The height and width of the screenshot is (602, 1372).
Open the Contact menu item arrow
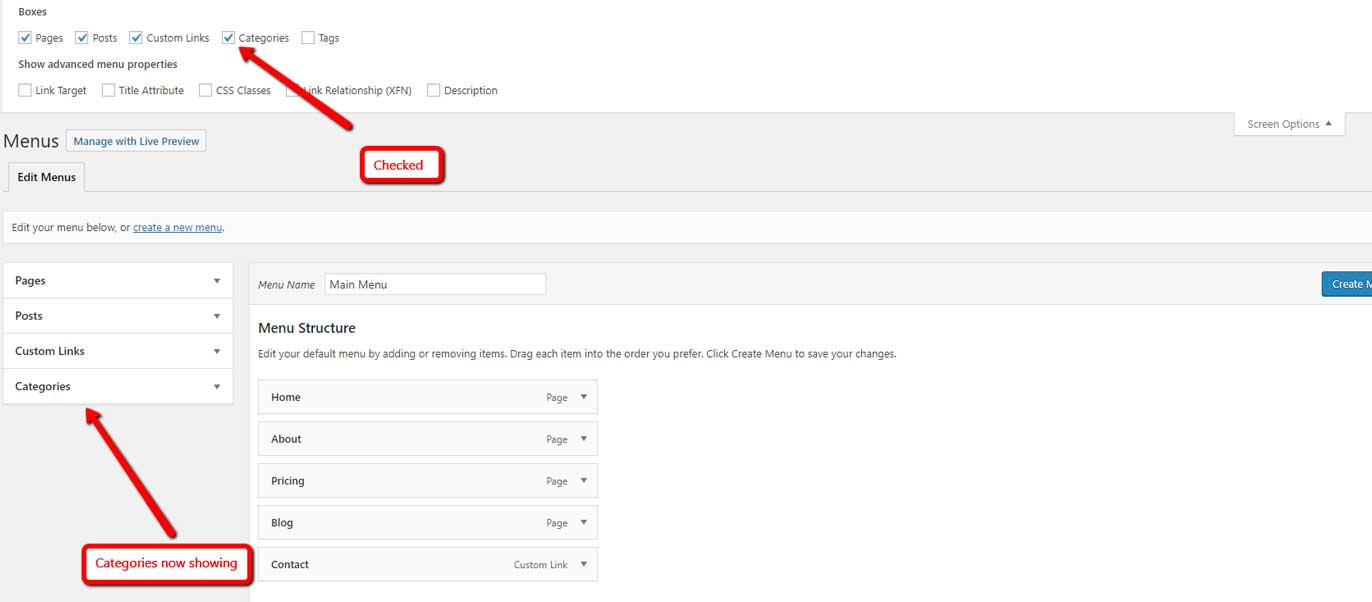pyautogui.click(x=584, y=564)
